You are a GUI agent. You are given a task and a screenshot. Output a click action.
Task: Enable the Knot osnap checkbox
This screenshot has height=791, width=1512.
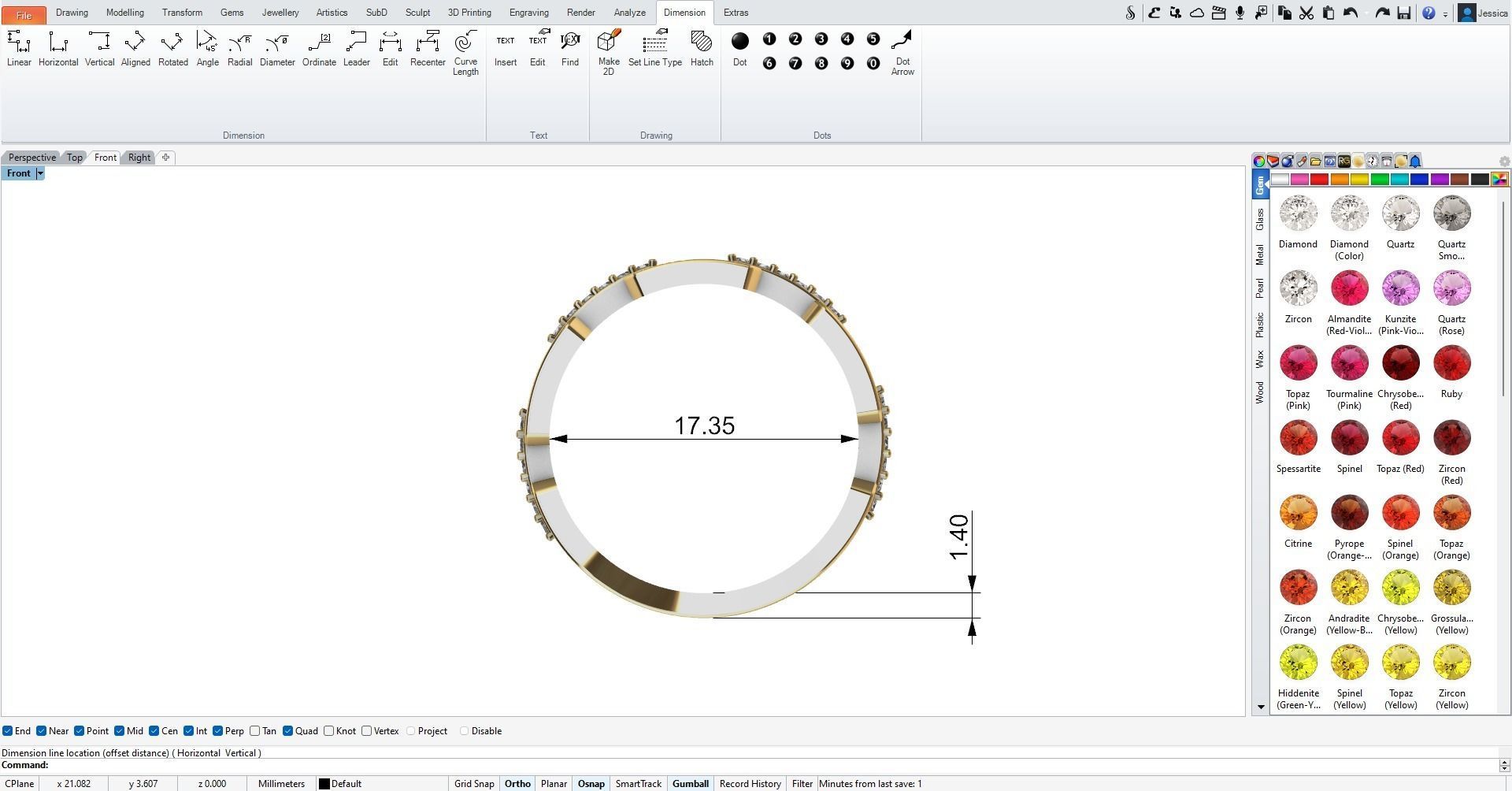[329, 731]
